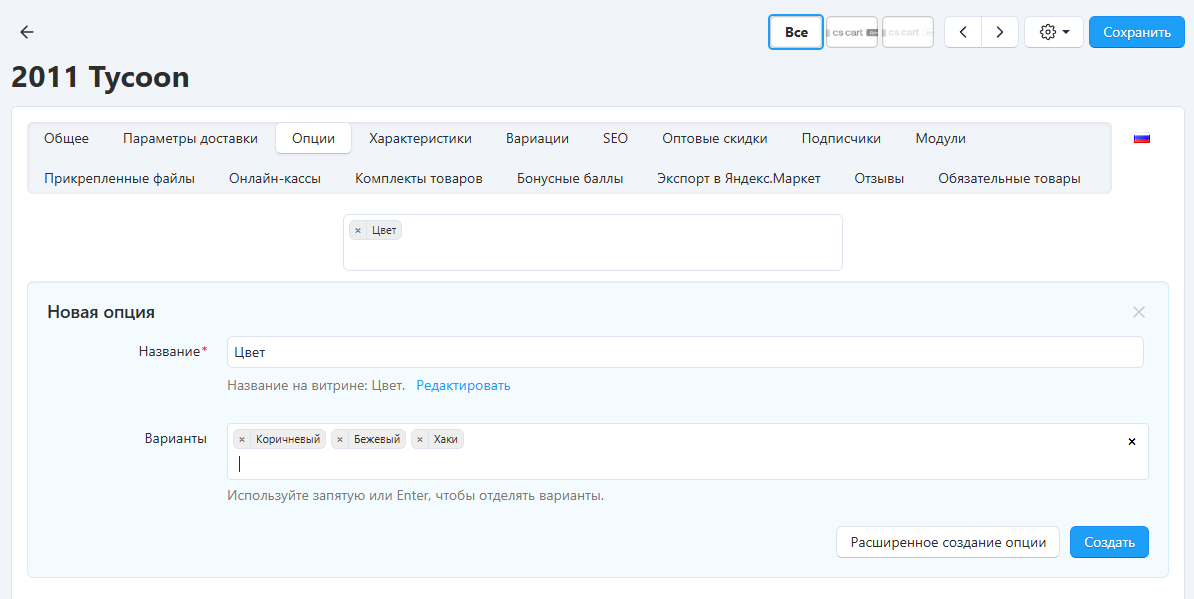The height and width of the screenshot is (599, 1194).
Task: Go to the next product
Action: click(x=999, y=32)
